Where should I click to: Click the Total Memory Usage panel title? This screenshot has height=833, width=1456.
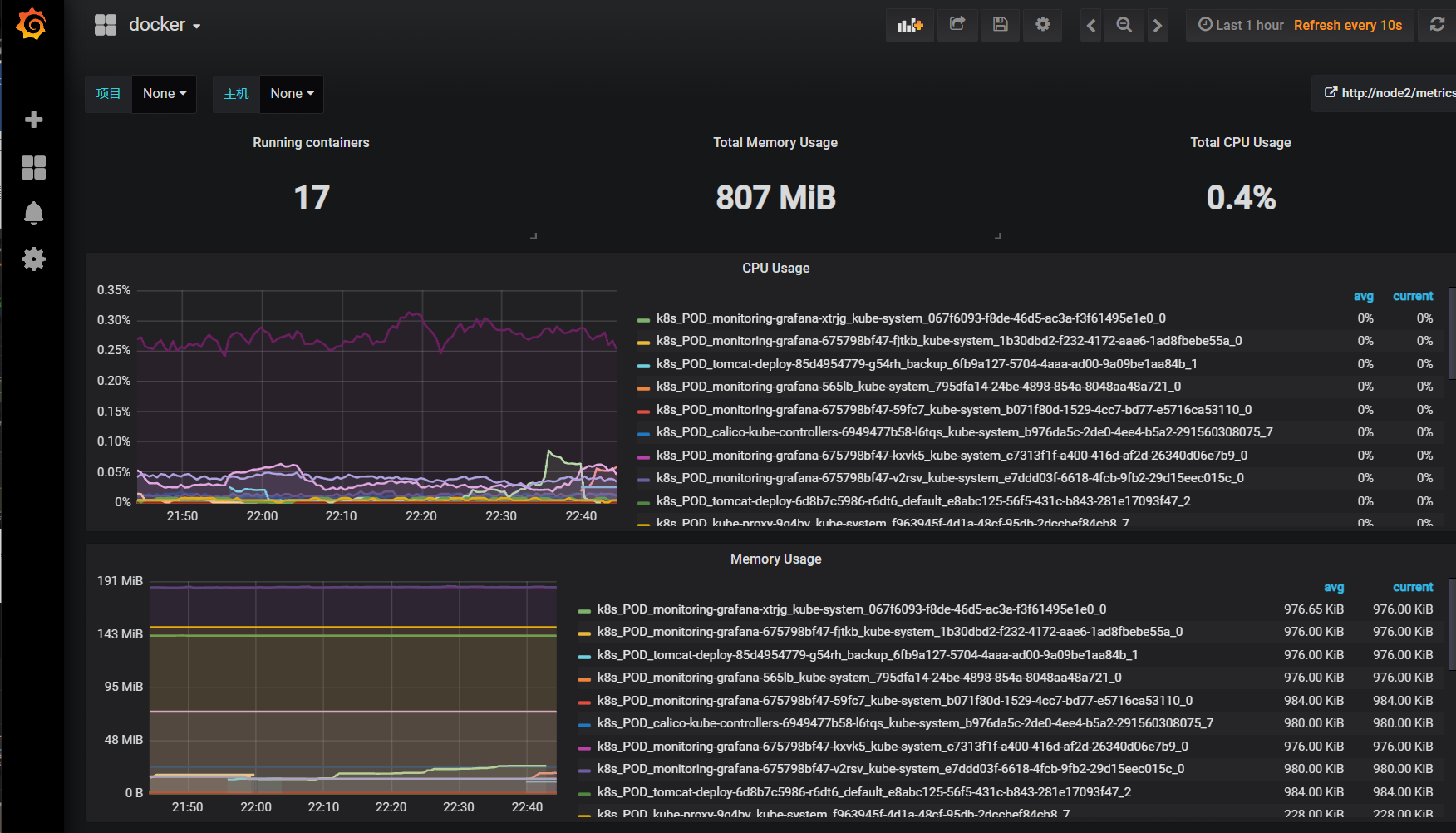coord(775,143)
